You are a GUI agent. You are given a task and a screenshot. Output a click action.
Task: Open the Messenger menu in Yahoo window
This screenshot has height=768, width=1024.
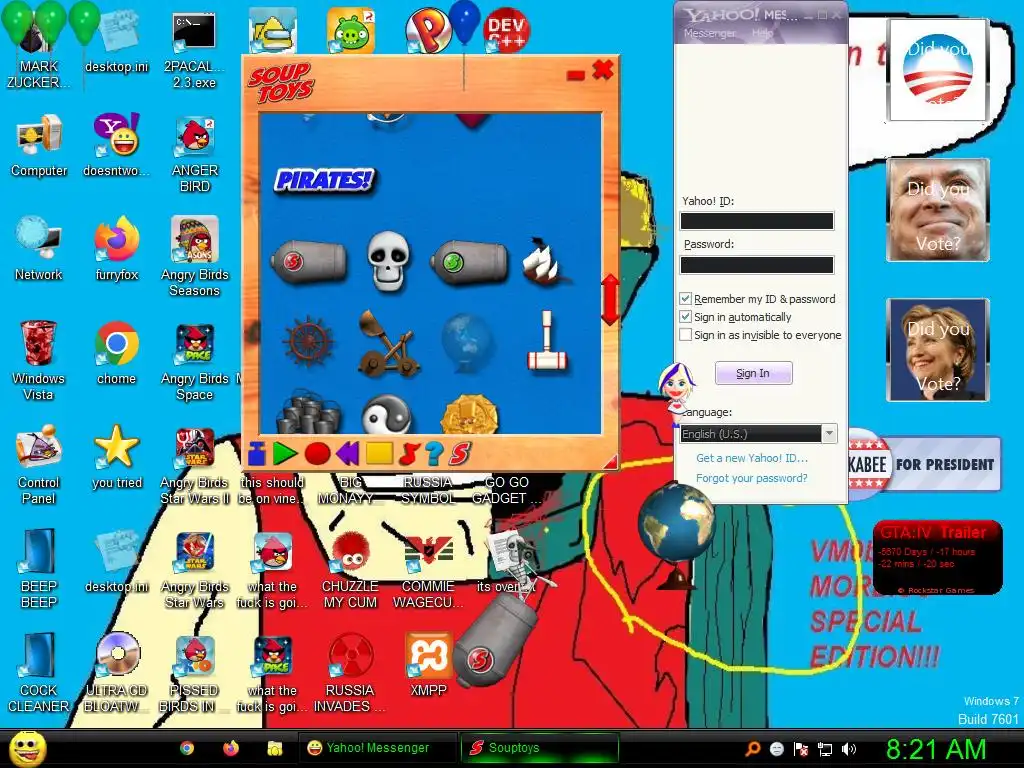point(709,33)
